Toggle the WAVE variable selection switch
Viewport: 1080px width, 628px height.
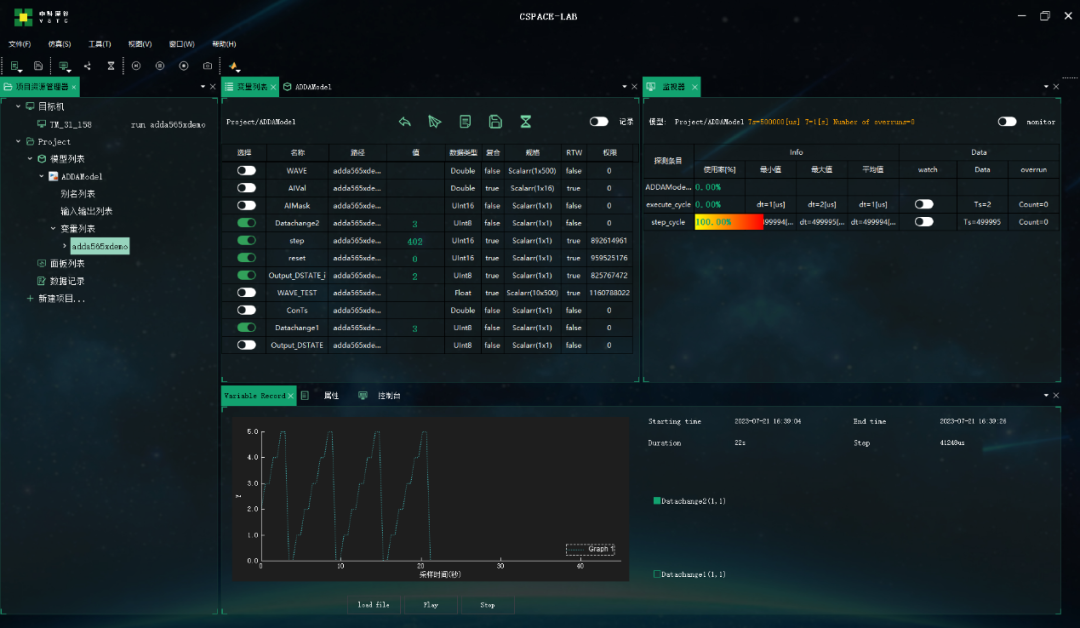246,170
